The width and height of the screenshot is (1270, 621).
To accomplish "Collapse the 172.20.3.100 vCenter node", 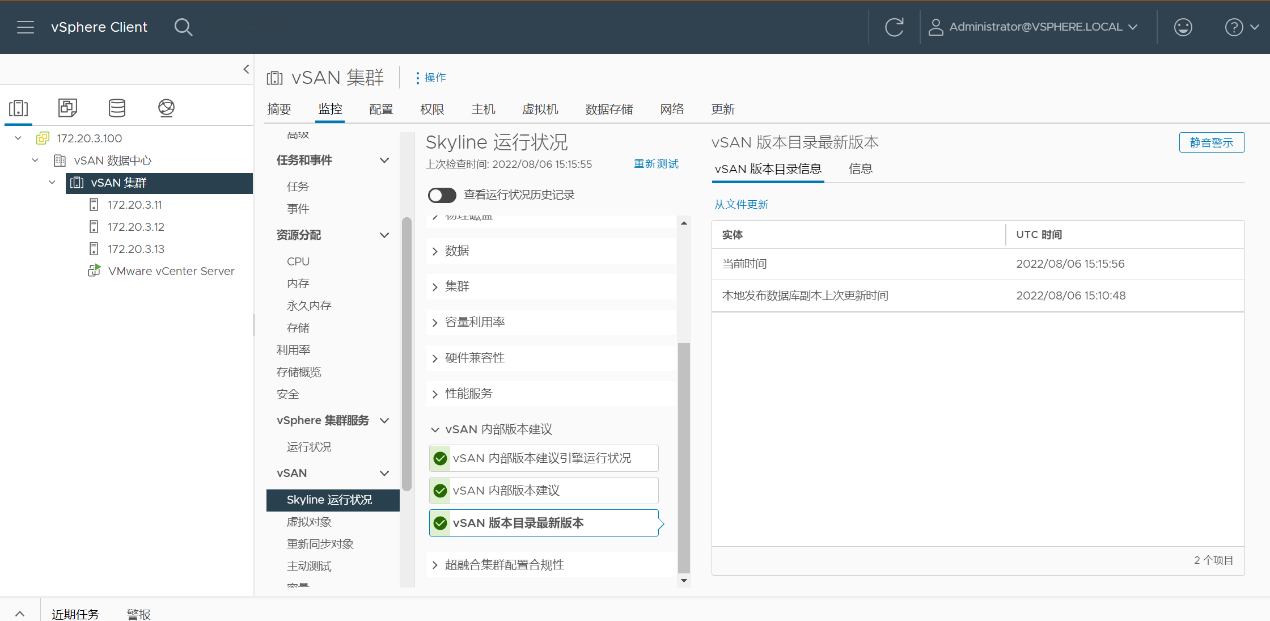I will tap(18, 138).
